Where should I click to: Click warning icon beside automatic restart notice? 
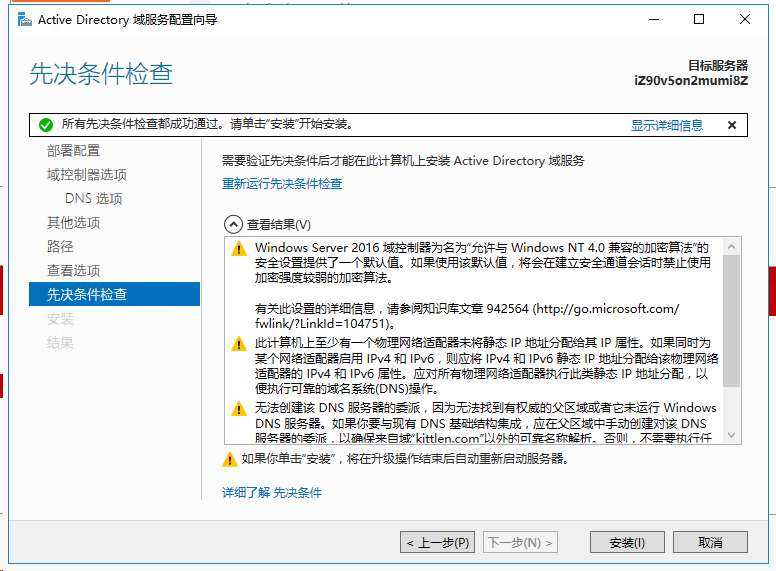[230, 459]
